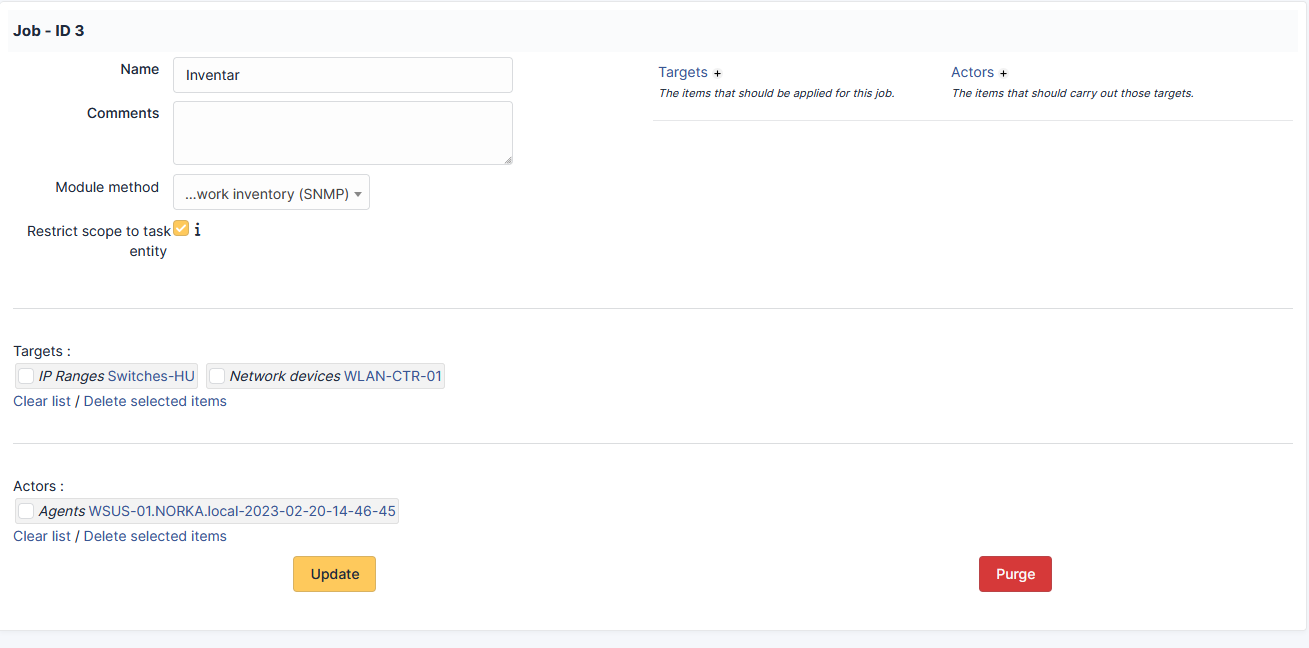Open the Module method selector
The image size is (1309, 648).
[x=271, y=192]
